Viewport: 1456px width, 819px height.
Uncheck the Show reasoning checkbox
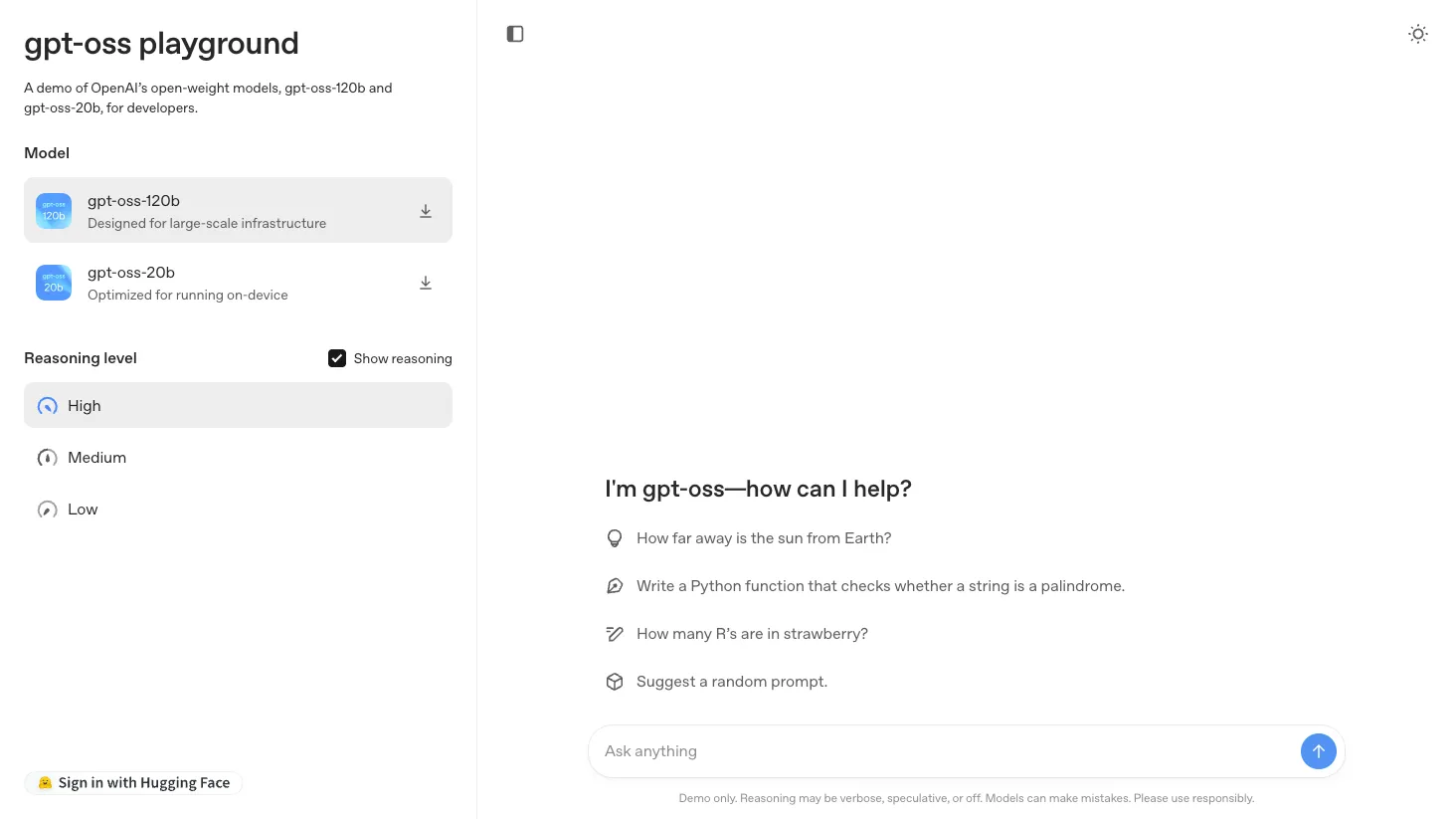pos(337,358)
